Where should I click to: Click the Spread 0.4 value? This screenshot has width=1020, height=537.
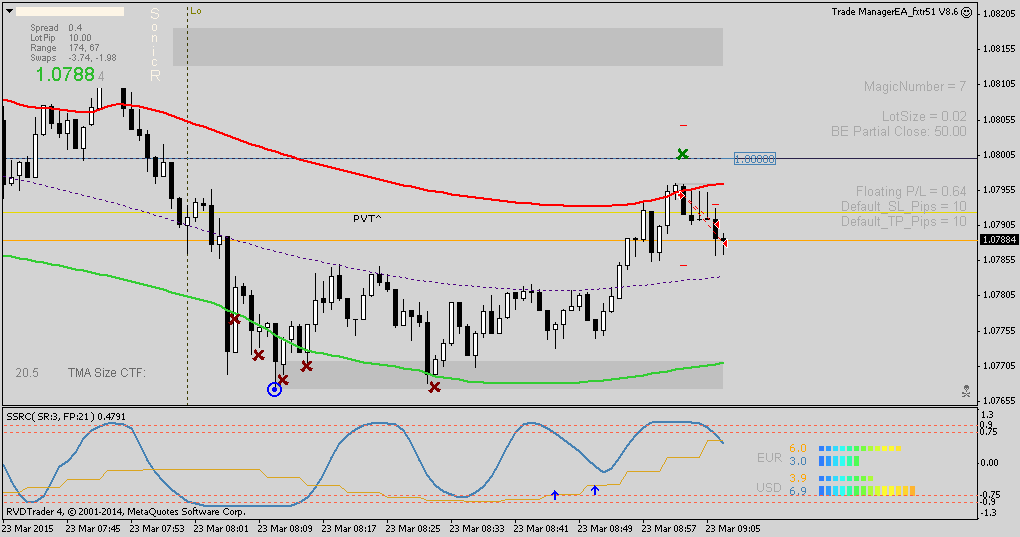[x=75, y=28]
